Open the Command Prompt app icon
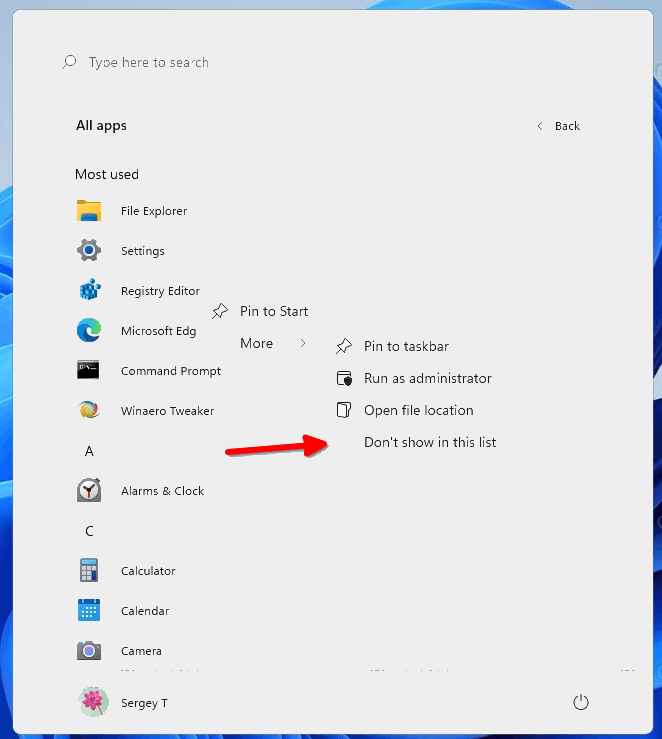This screenshot has width=662, height=739. [x=89, y=371]
